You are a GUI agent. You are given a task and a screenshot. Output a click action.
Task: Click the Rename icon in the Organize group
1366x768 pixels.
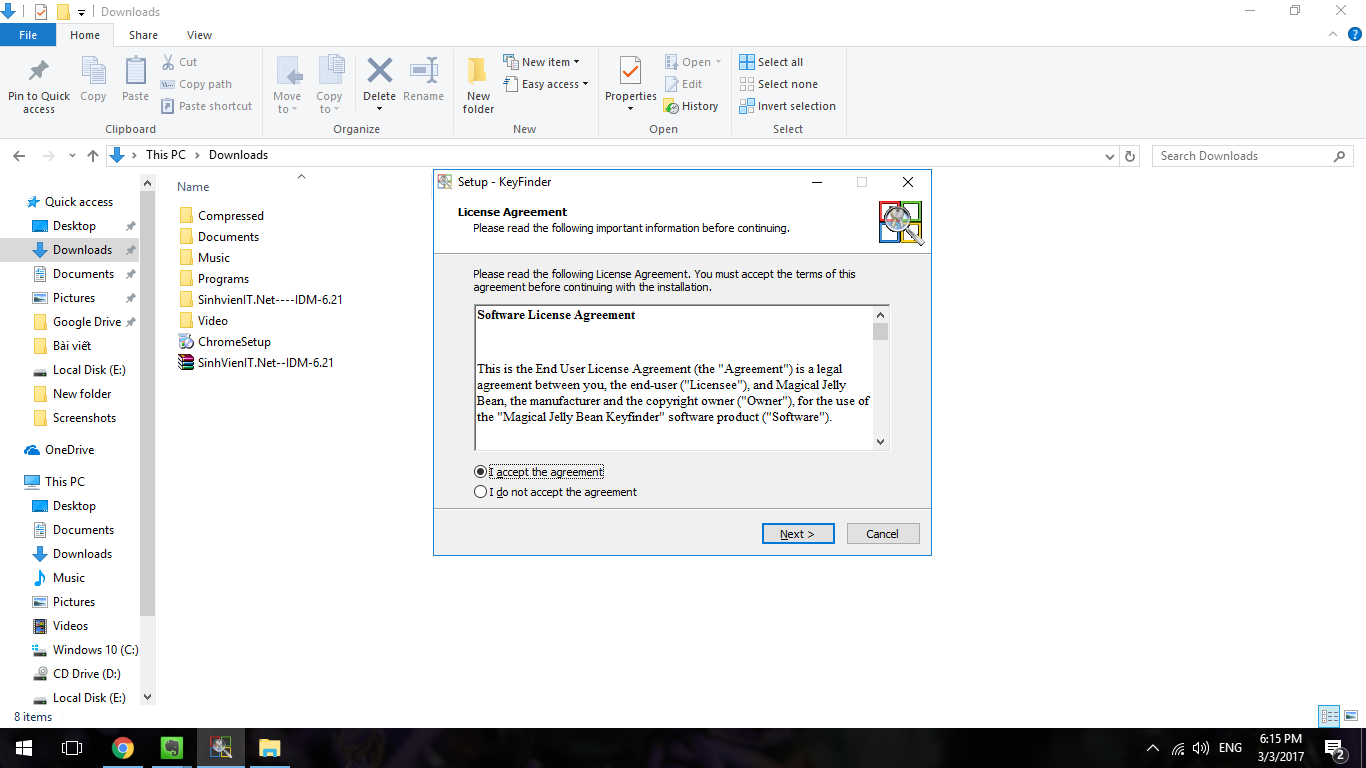click(x=424, y=80)
